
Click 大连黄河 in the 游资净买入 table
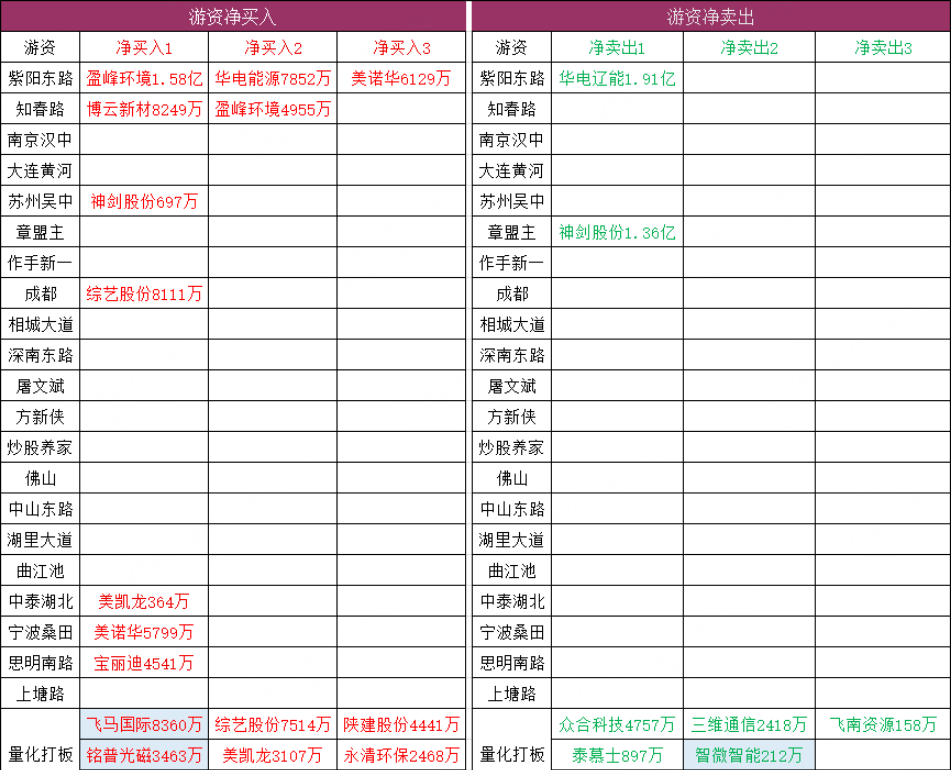pyautogui.click(x=40, y=171)
